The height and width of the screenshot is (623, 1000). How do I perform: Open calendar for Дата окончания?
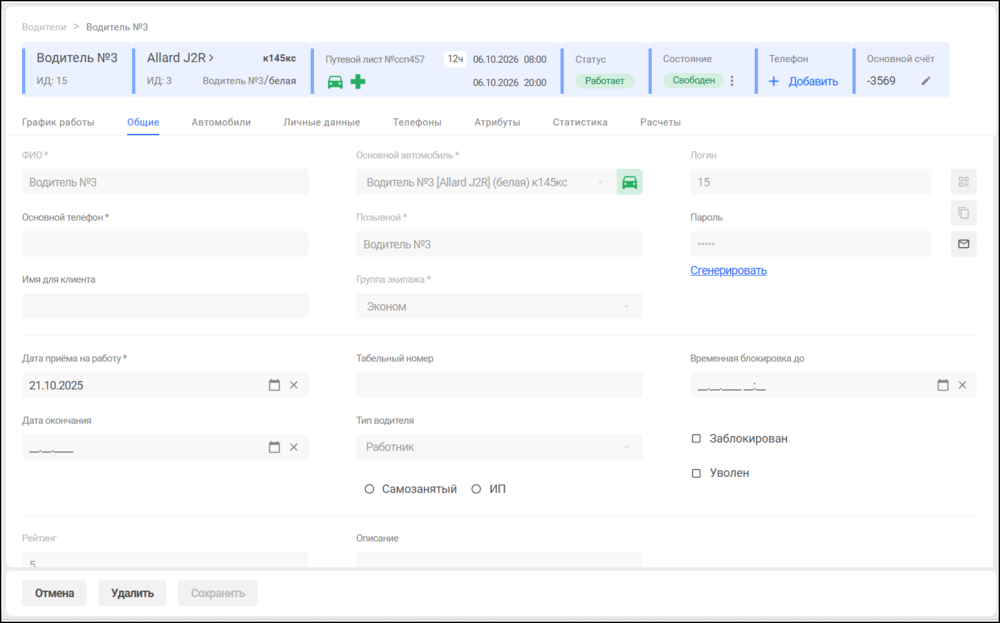pyautogui.click(x=274, y=447)
